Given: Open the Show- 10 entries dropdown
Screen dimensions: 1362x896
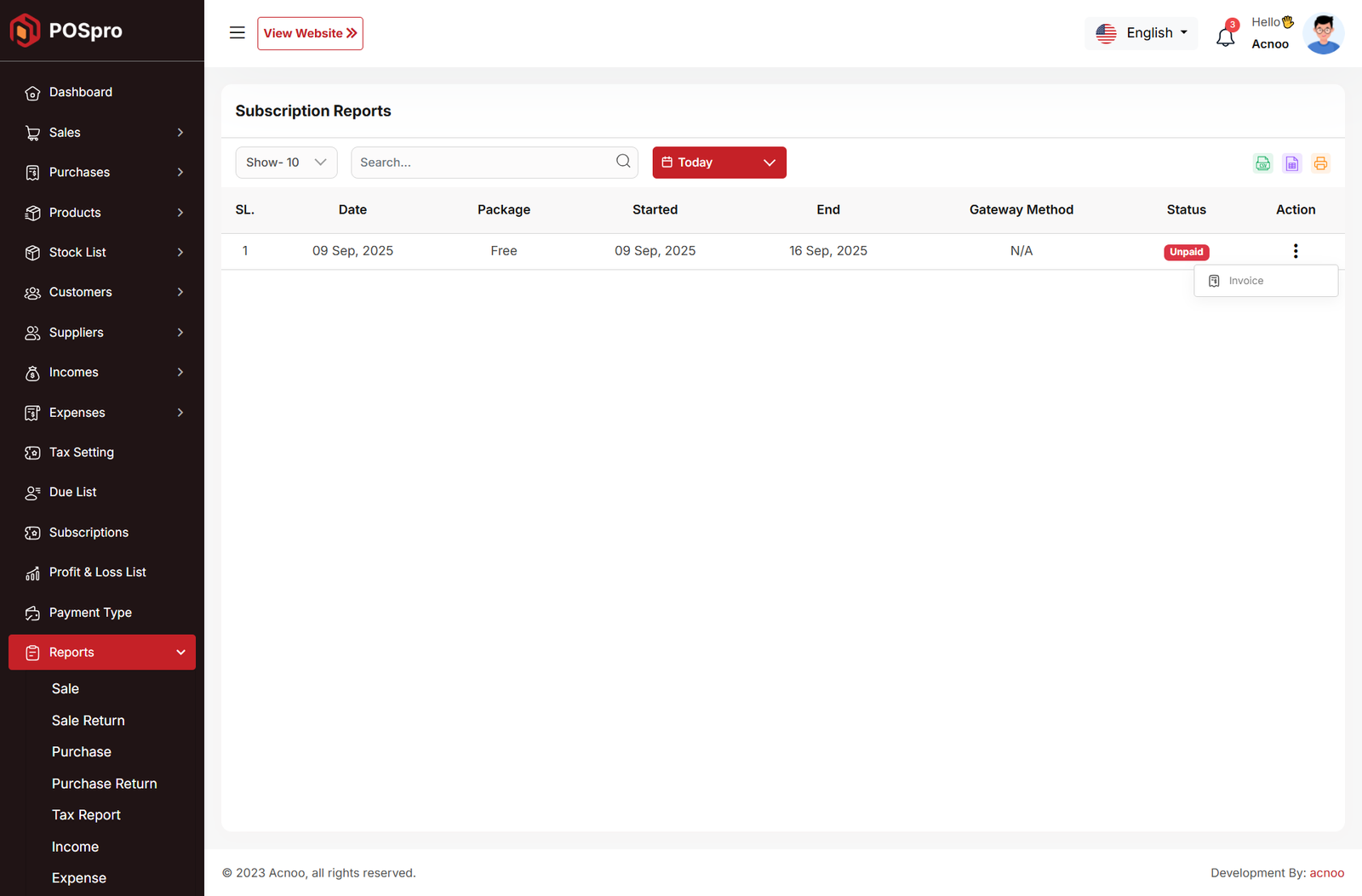Looking at the screenshot, I should 286,163.
